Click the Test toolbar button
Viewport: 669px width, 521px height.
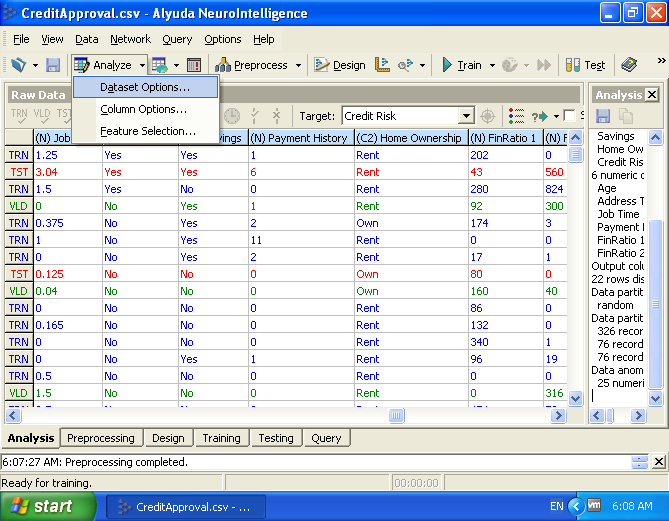[x=585, y=65]
